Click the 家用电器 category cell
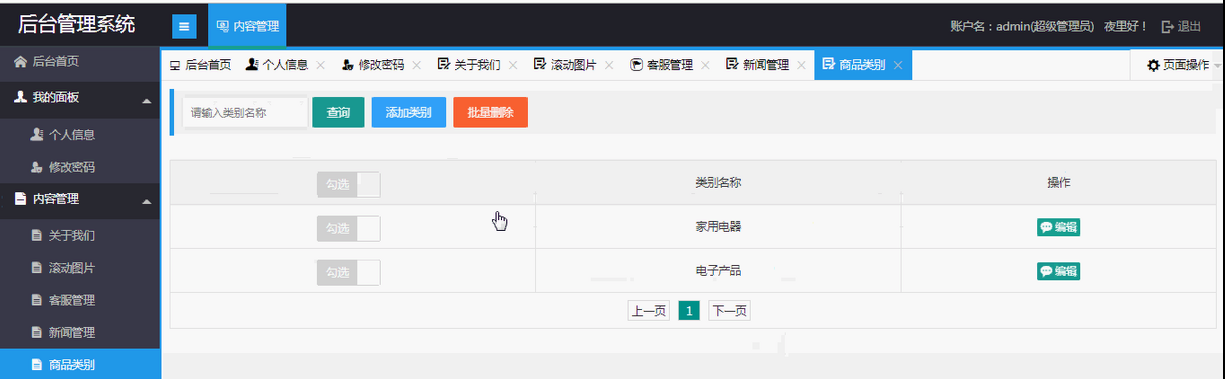 tap(718, 227)
